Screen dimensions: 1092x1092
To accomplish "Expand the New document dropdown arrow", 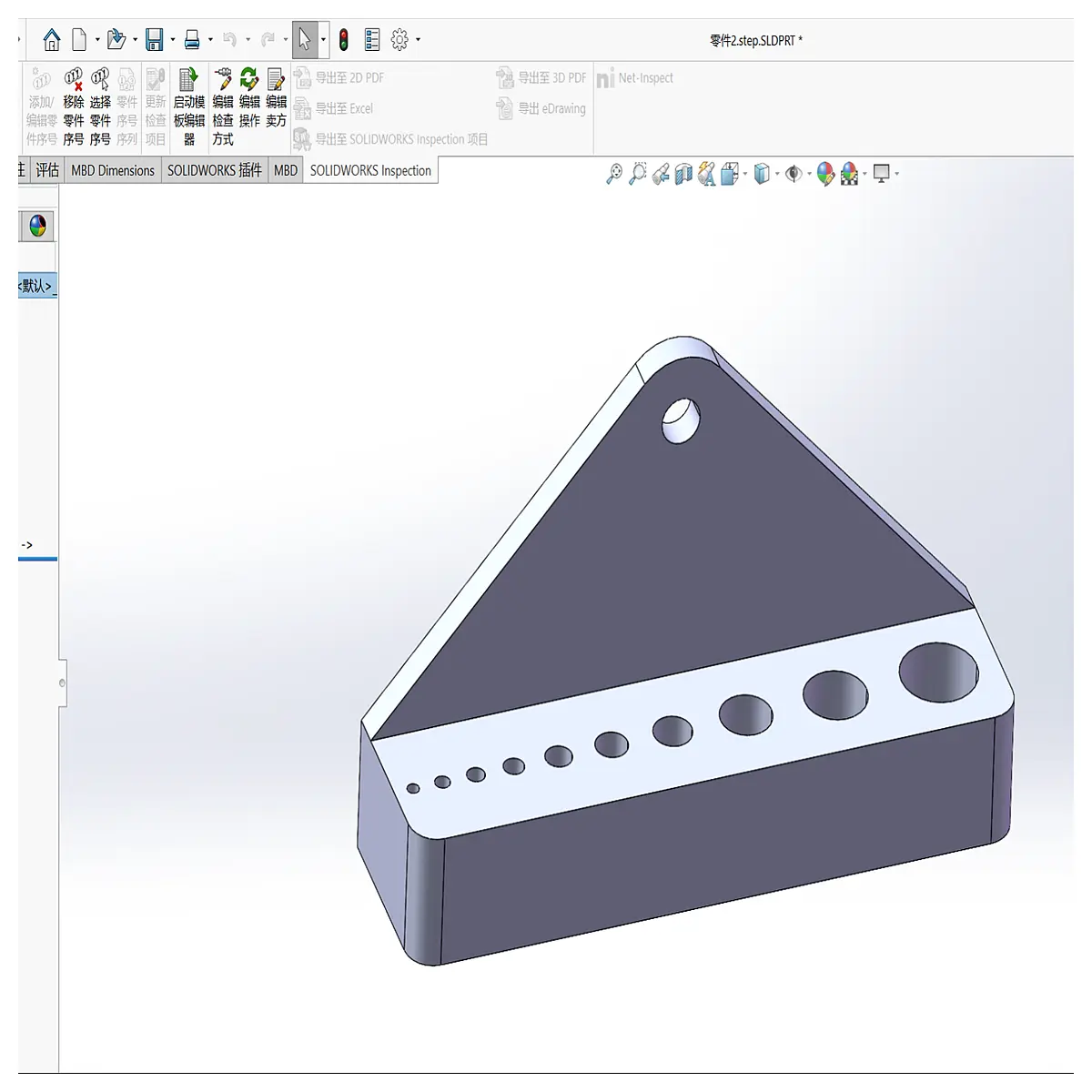I will 97,40.
